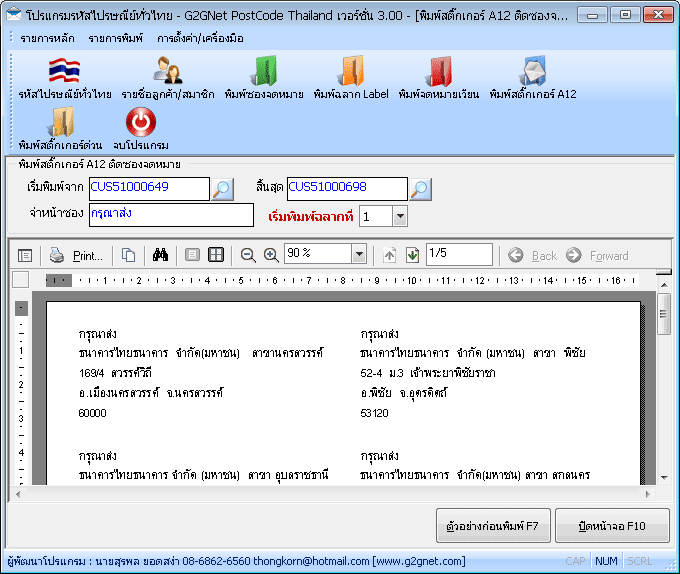Click NUM indicator in status bar
The image size is (680, 574).
click(606, 561)
